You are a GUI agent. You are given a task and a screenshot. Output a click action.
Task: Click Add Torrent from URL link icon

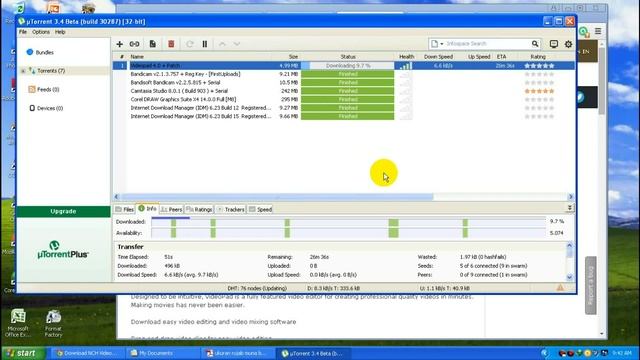(x=134, y=44)
